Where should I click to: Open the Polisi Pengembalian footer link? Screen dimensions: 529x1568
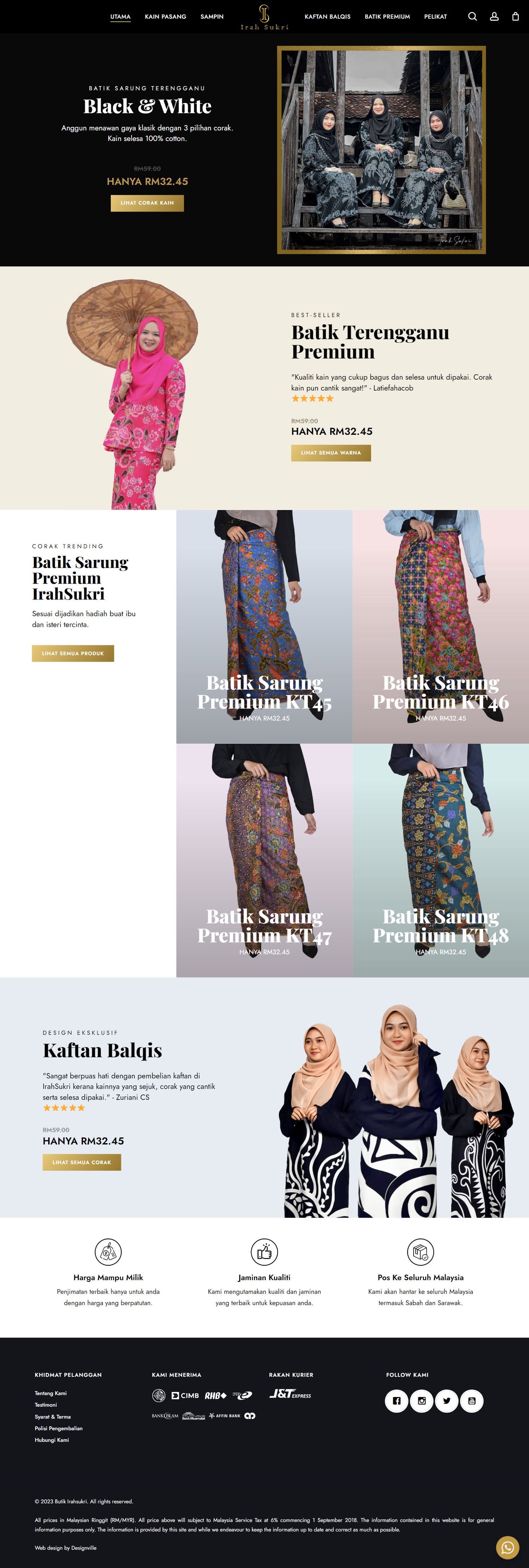pos(58,1428)
